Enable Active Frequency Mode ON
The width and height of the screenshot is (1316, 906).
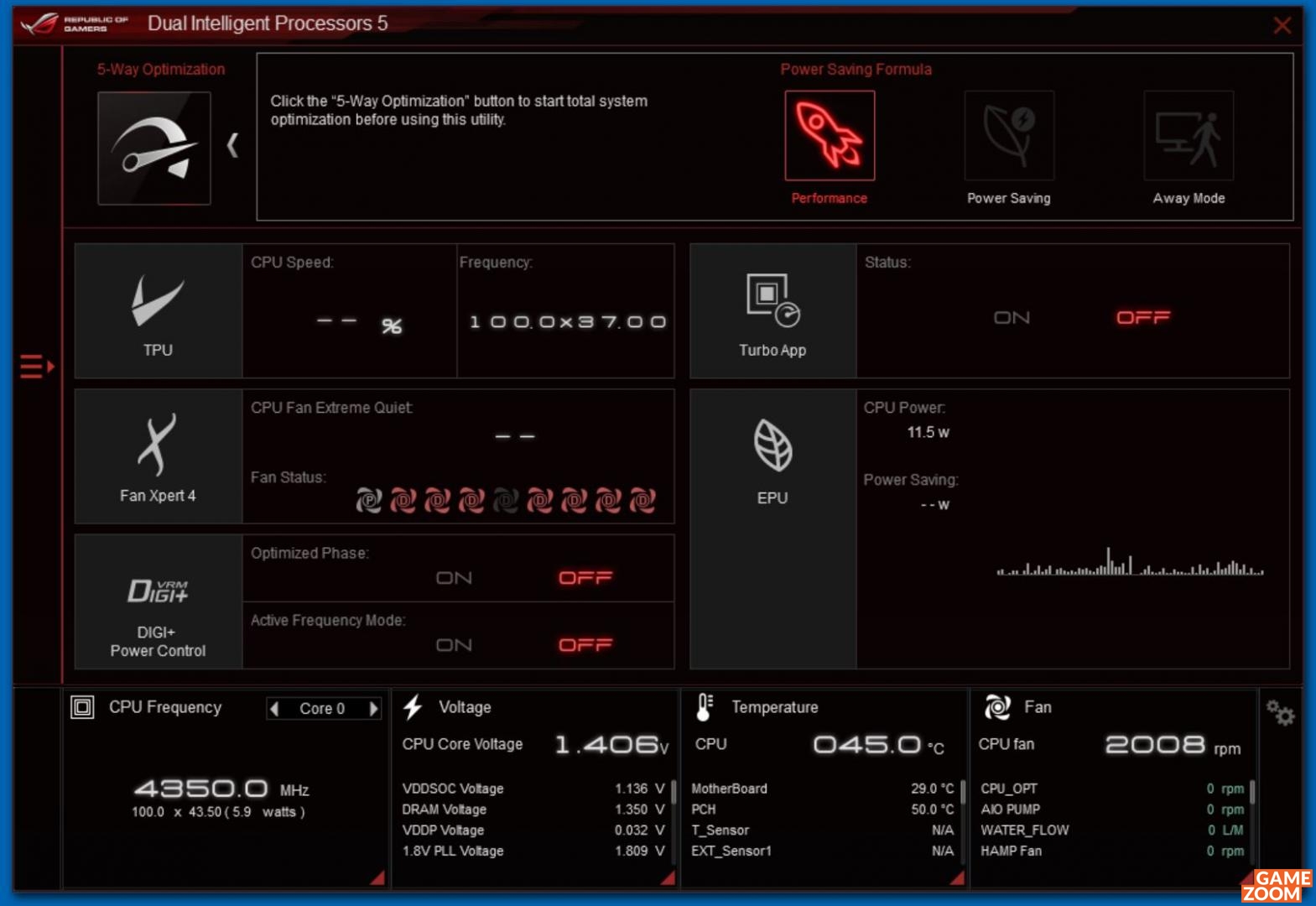tap(454, 645)
